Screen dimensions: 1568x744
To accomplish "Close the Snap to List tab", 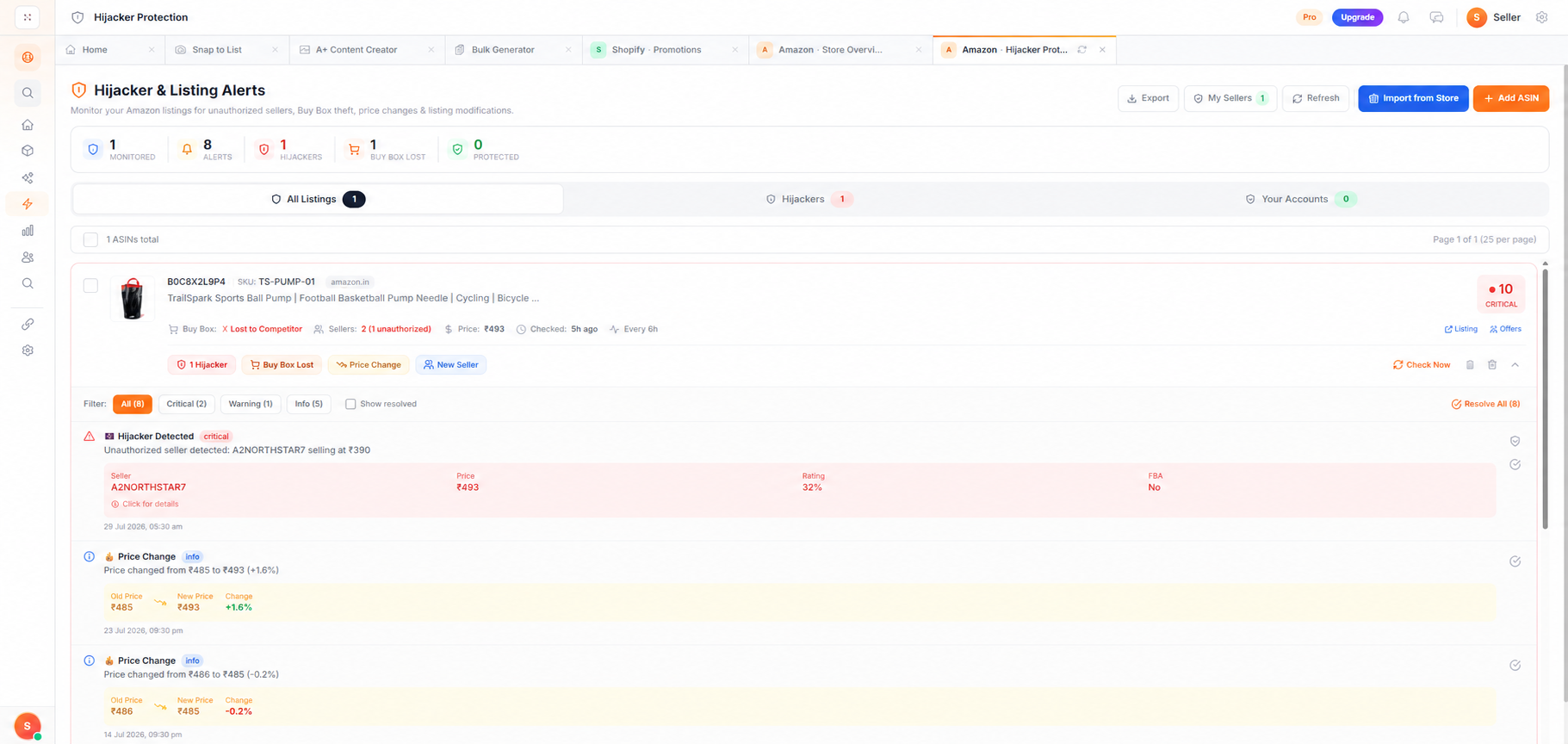I will point(275,50).
